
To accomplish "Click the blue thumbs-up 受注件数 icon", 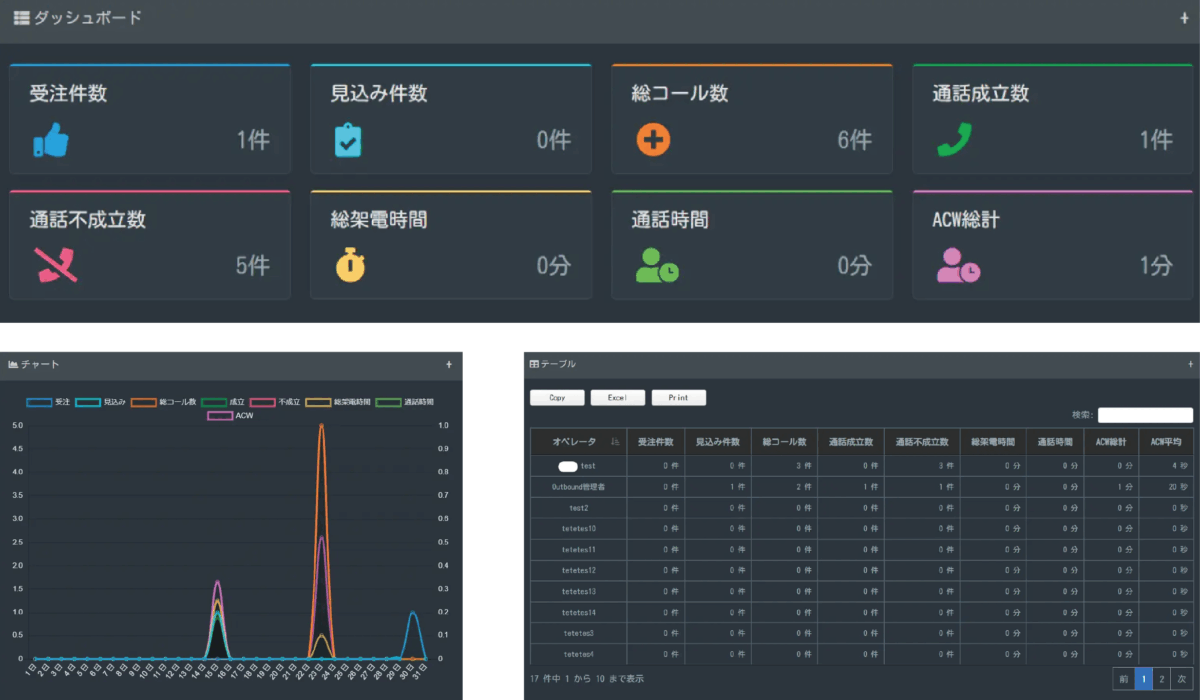I will click(51, 141).
